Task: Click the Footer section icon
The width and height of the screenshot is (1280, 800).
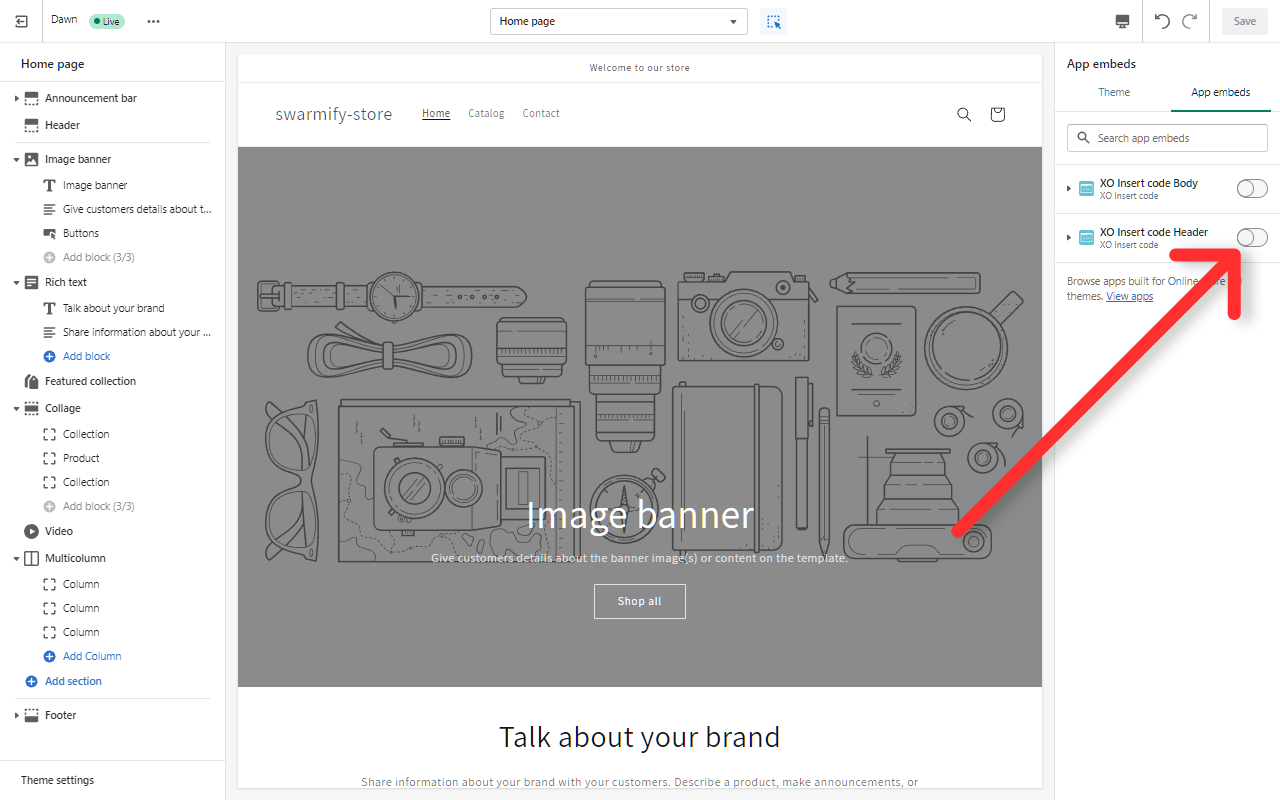Action: coord(31,715)
